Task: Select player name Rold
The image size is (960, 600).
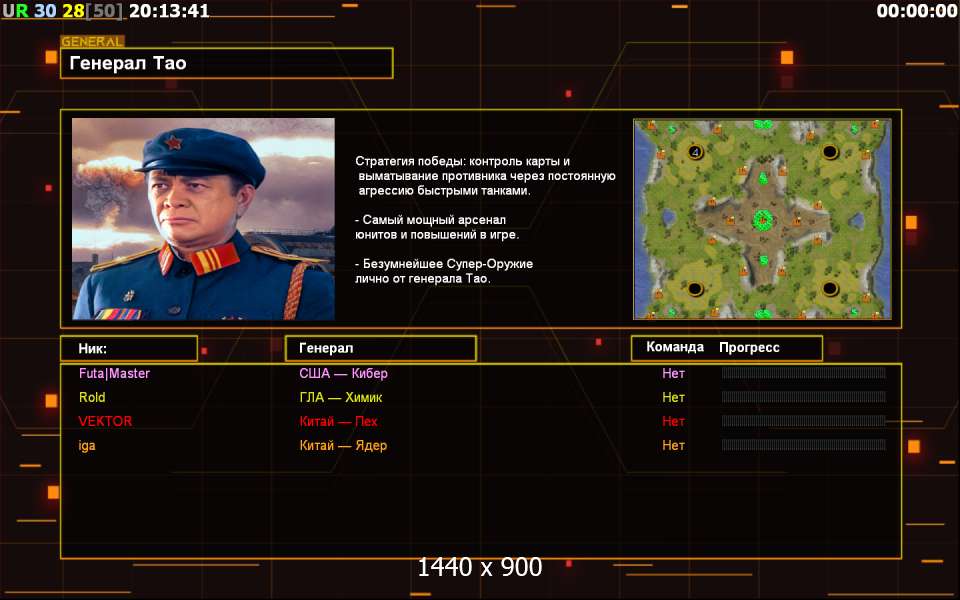Action: coord(92,397)
